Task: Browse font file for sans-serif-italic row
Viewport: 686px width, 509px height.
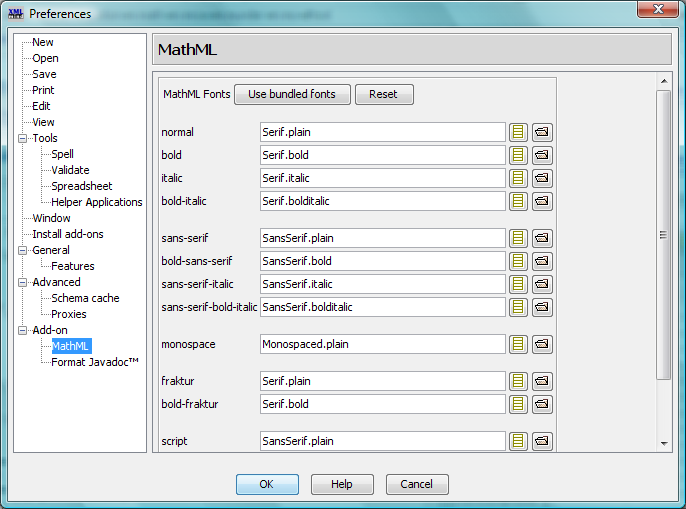Action: click(x=542, y=284)
